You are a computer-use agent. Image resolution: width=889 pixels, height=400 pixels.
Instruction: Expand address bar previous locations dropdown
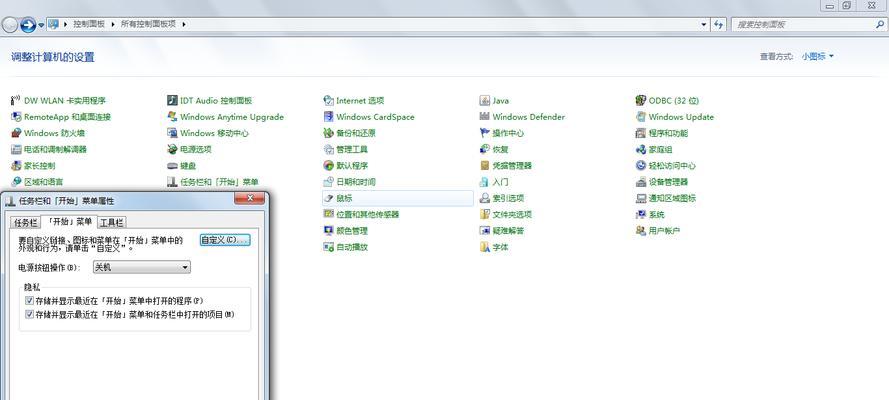[704, 24]
